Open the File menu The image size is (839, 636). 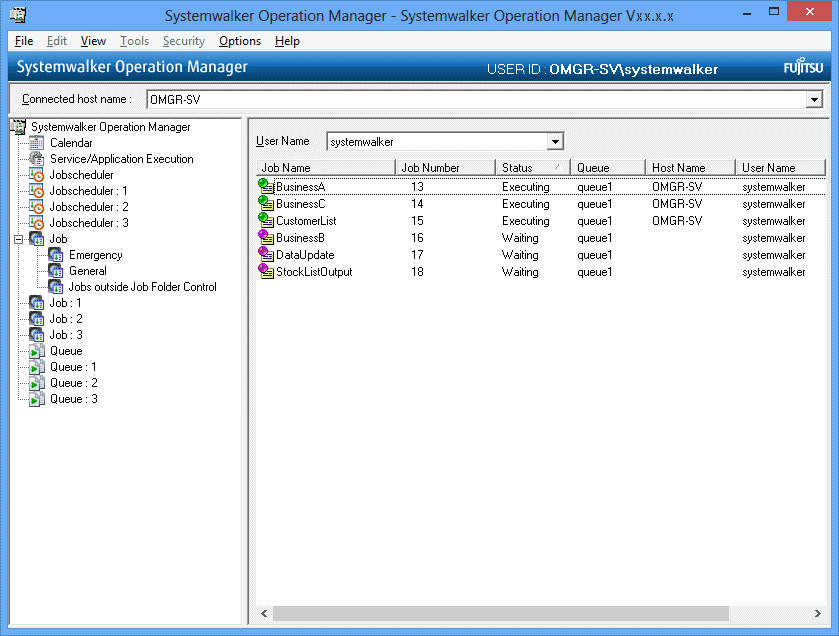[24, 41]
